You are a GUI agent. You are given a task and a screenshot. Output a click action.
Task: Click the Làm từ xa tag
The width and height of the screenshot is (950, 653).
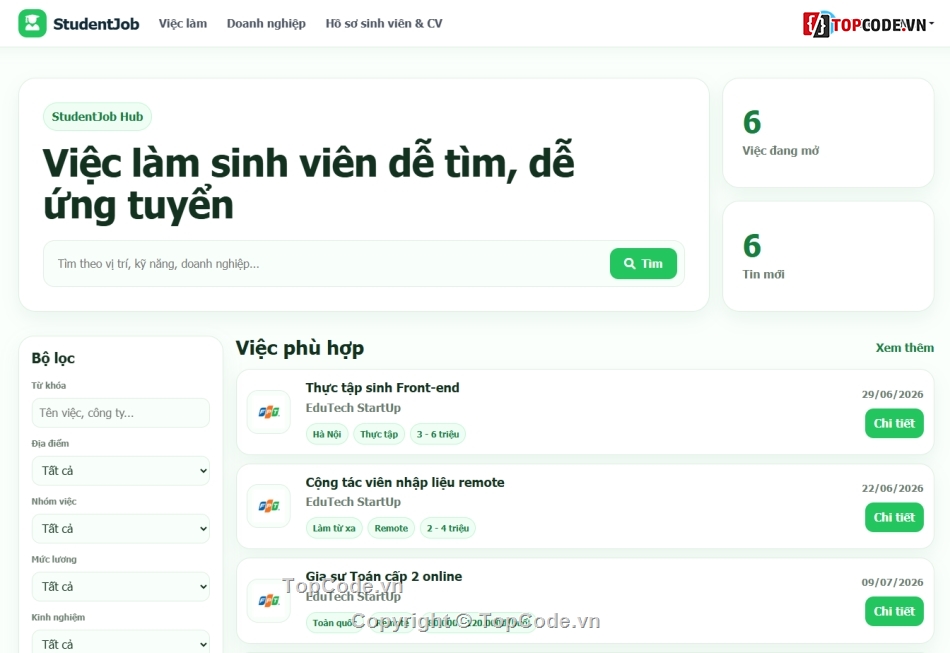click(x=334, y=528)
